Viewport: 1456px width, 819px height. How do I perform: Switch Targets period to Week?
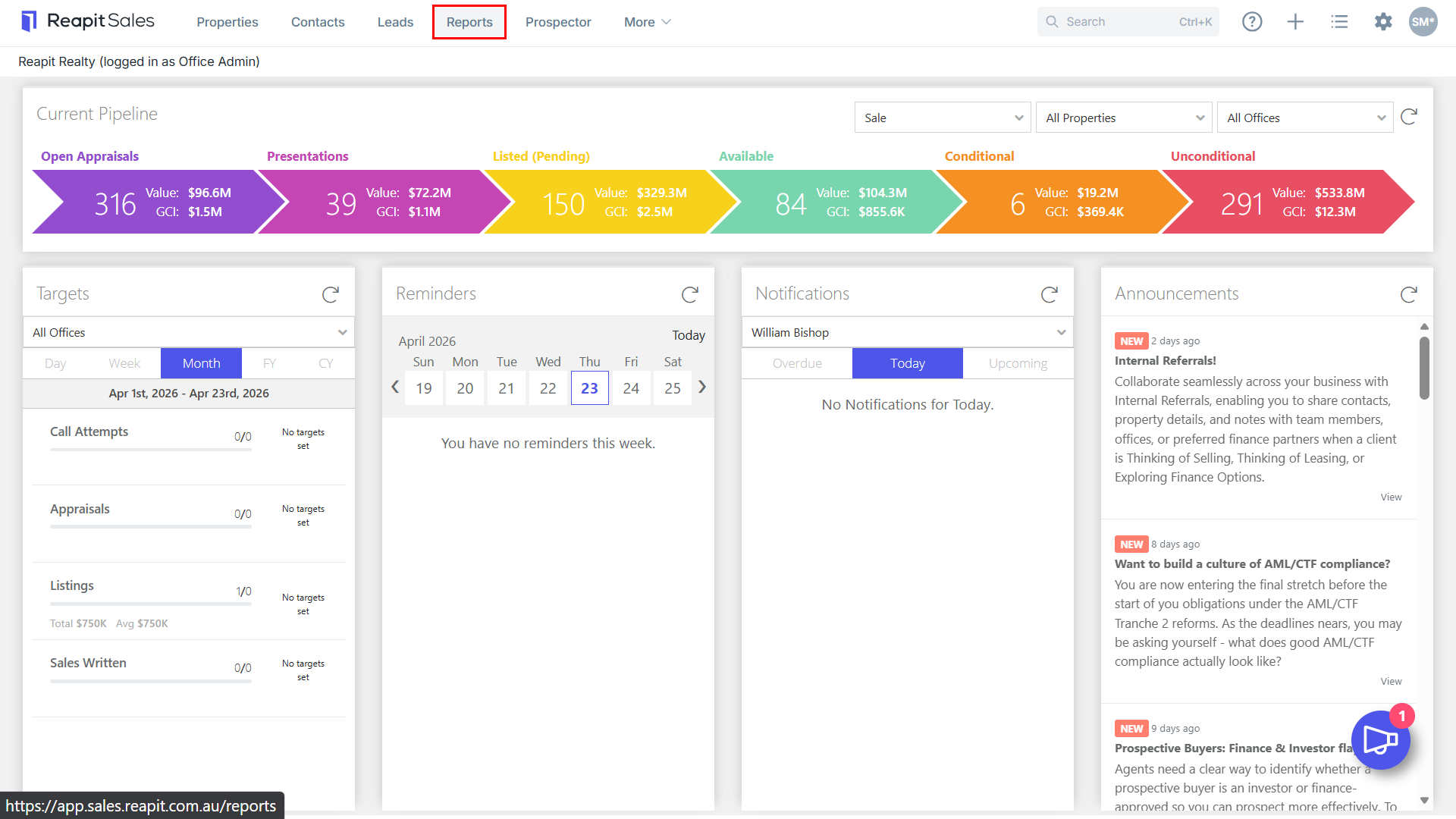124,363
